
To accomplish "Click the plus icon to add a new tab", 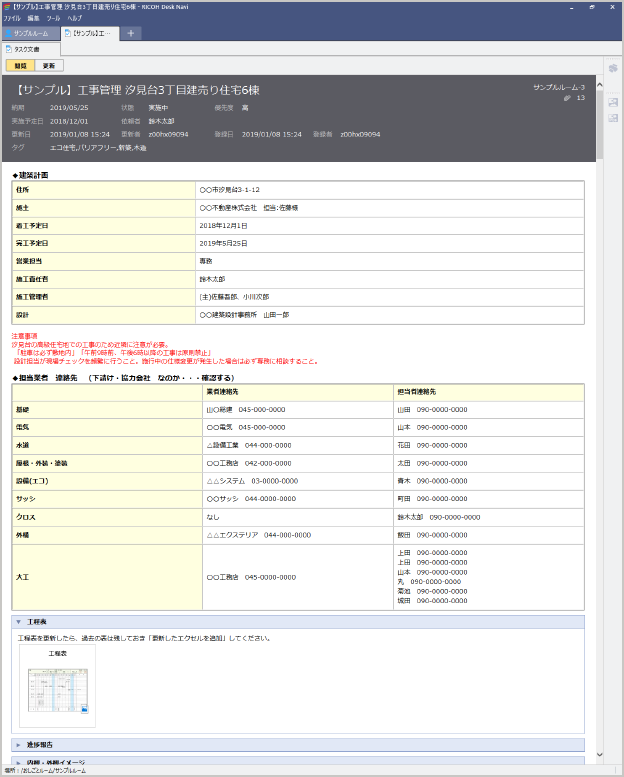I will 131,33.
